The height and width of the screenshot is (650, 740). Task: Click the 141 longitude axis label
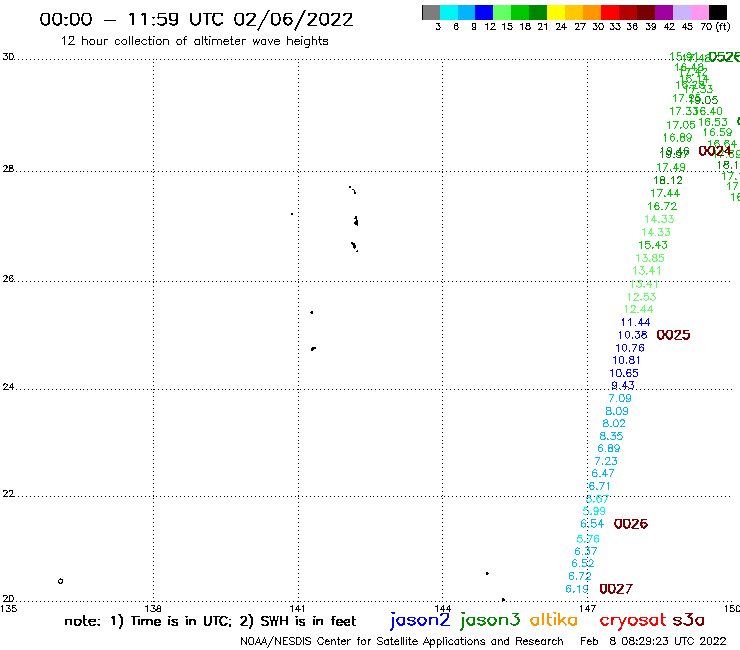click(297, 608)
